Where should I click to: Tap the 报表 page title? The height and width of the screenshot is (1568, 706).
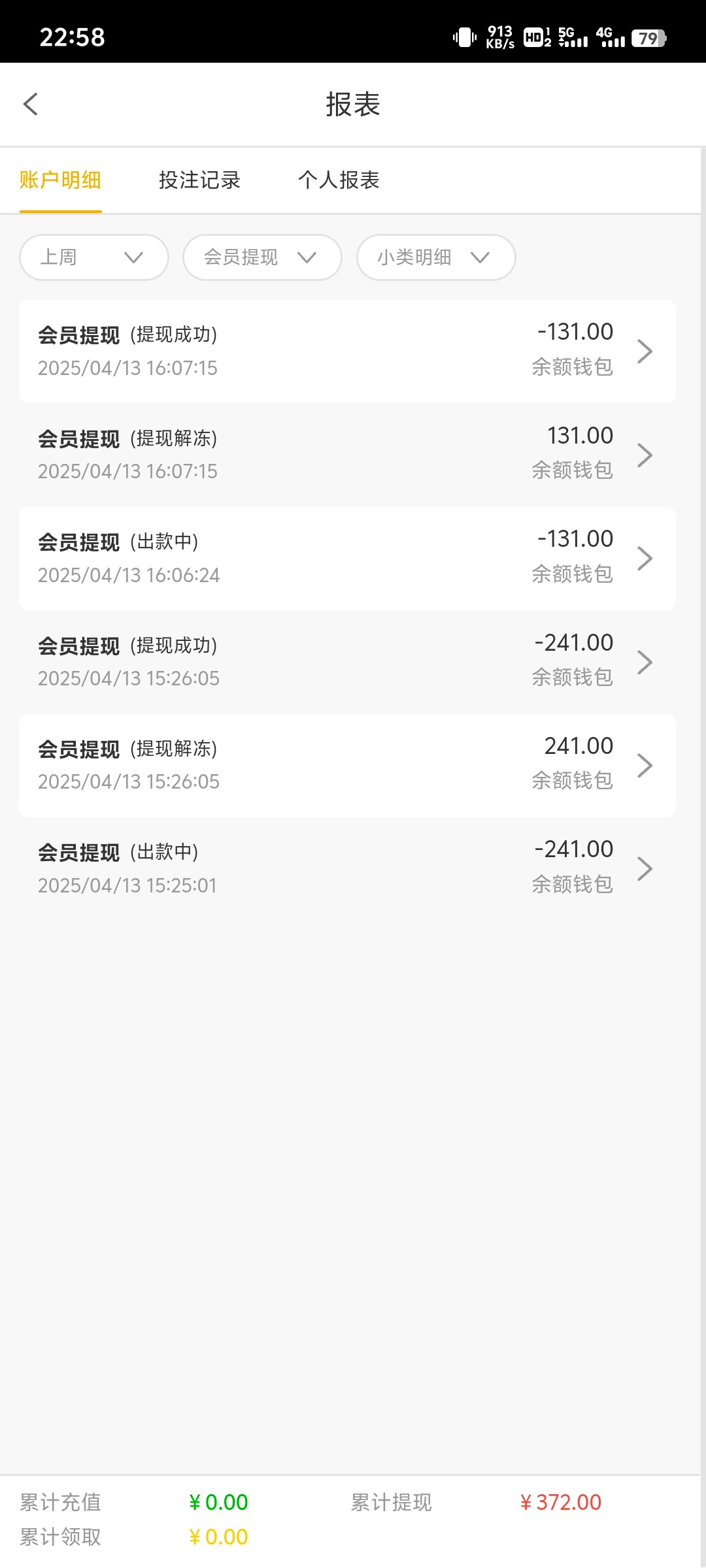(353, 105)
